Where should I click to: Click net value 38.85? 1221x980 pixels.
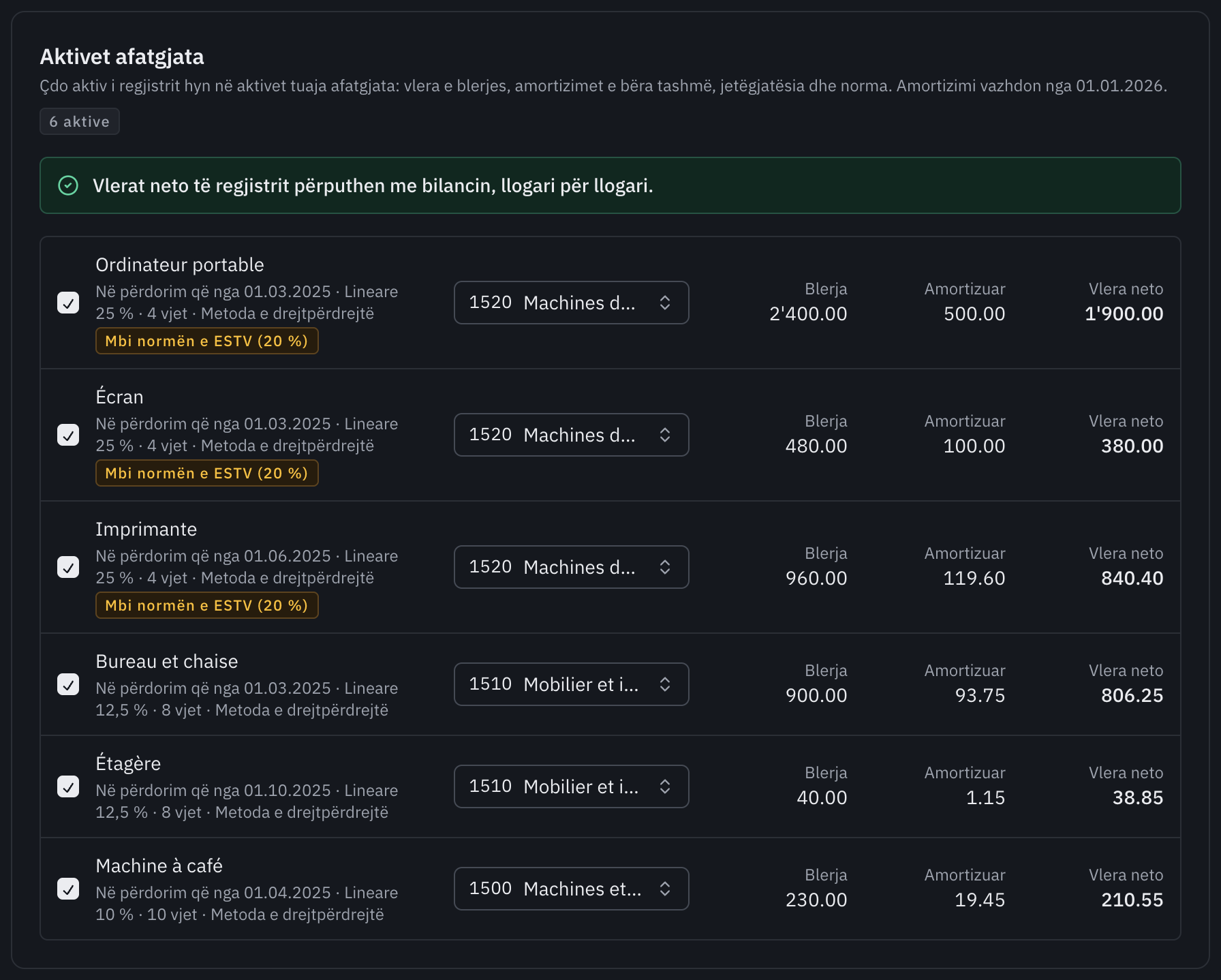coord(1138,797)
